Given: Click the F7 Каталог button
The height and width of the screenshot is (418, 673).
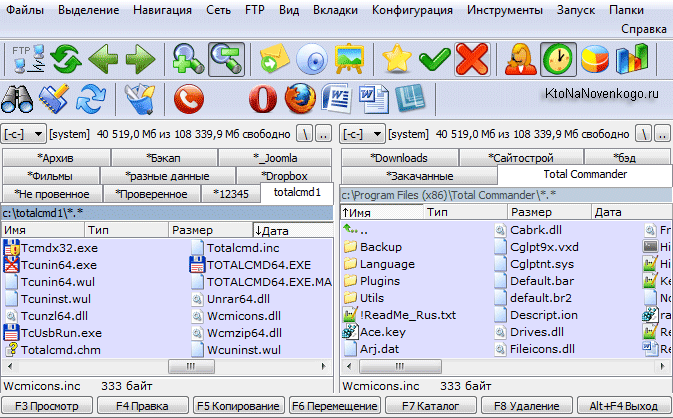Looking at the screenshot, I should tap(430, 406).
